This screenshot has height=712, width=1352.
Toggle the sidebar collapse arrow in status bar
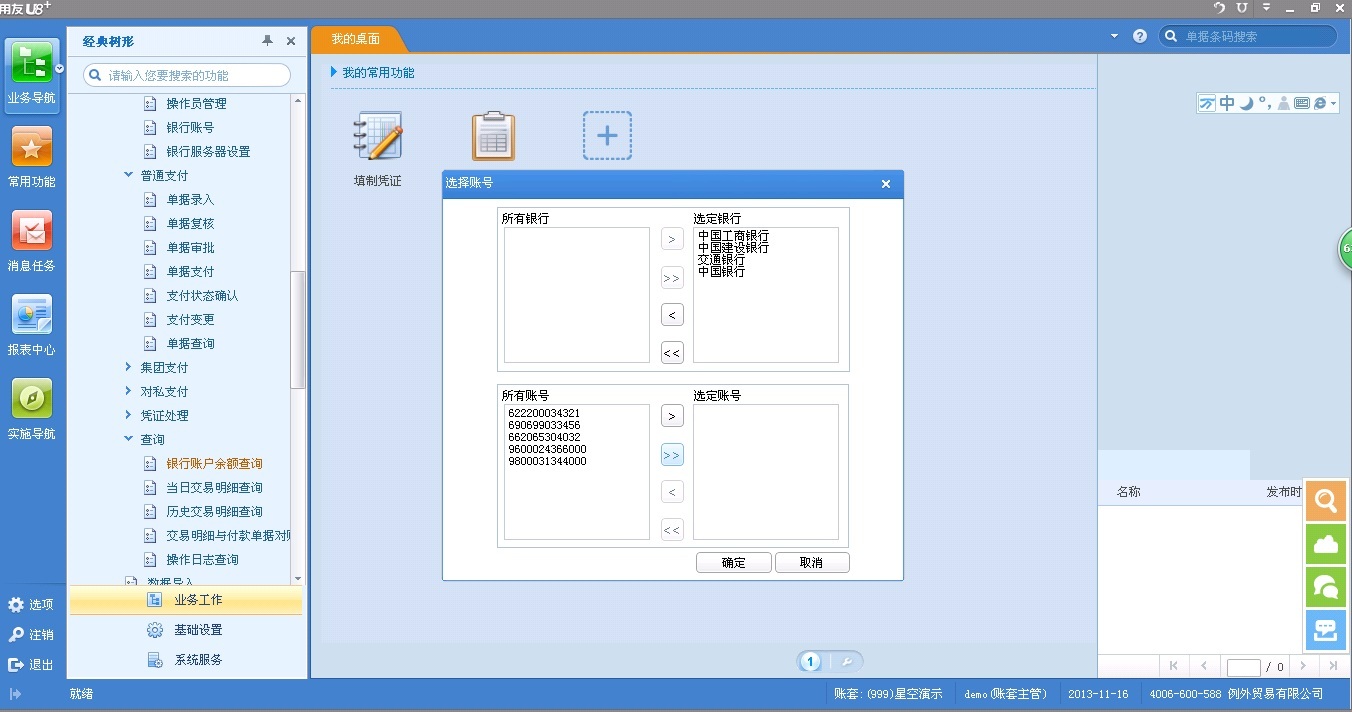click(x=15, y=694)
